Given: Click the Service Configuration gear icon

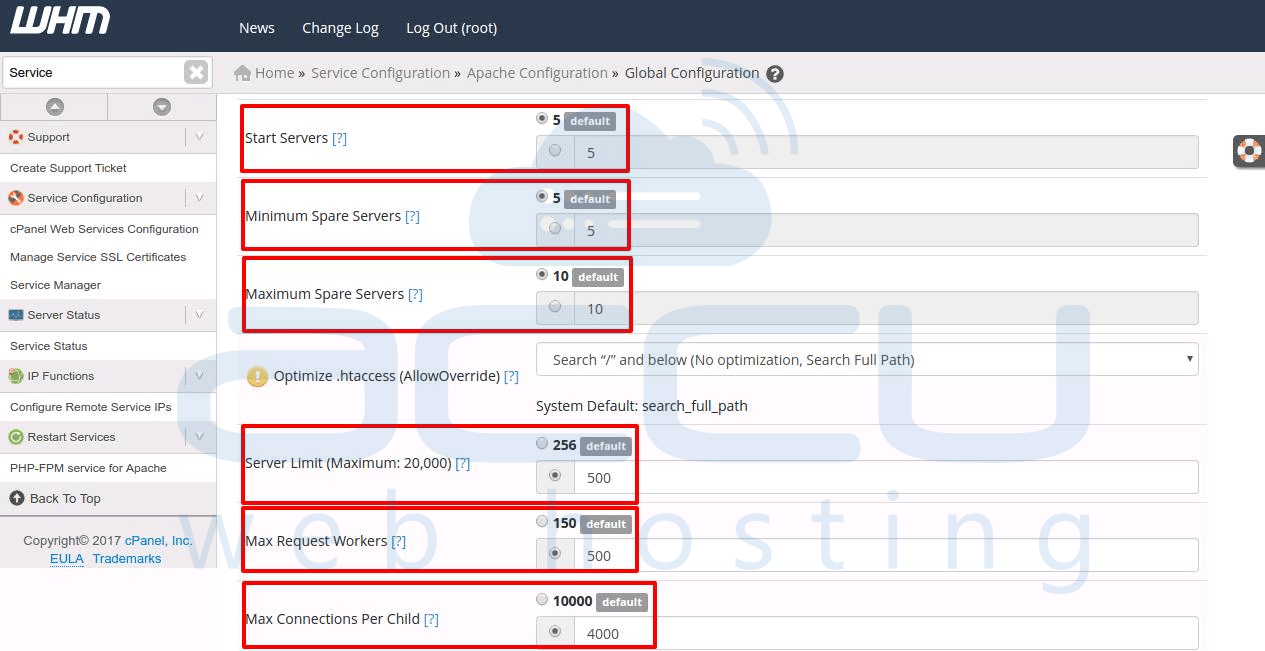Looking at the screenshot, I should [x=18, y=198].
